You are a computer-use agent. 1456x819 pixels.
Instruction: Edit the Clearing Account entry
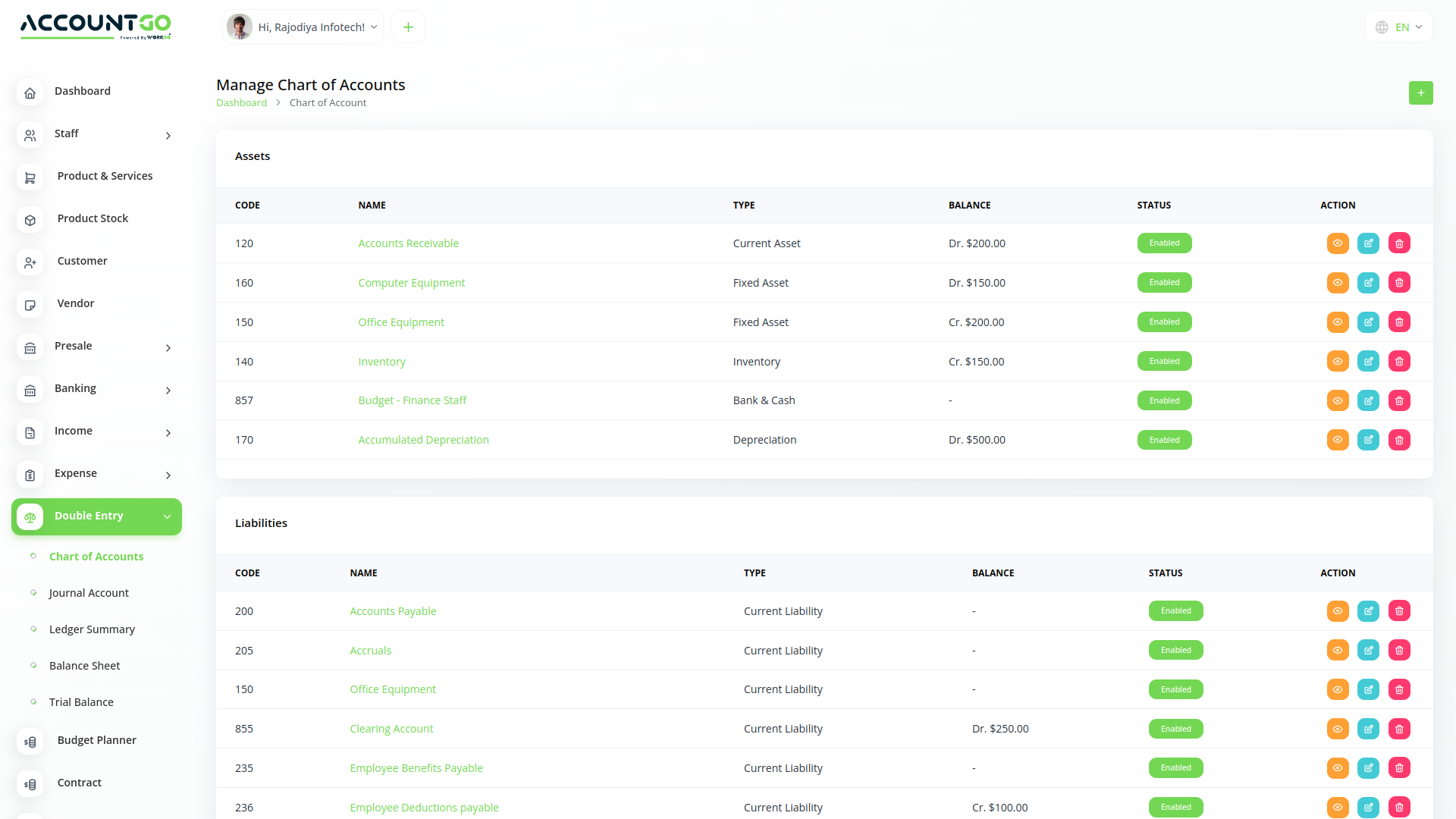(x=1368, y=729)
